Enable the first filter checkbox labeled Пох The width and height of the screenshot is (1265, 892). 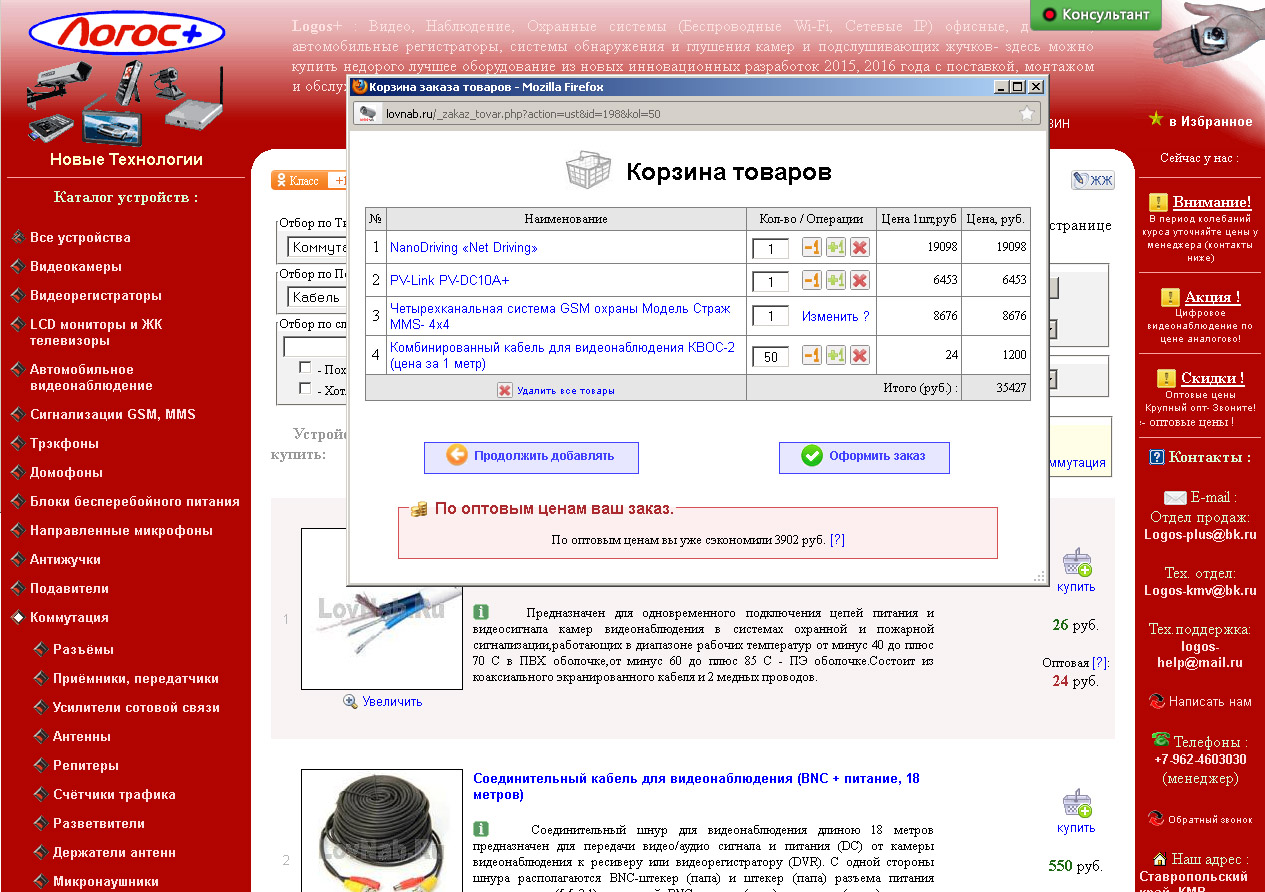click(x=303, y=368)
